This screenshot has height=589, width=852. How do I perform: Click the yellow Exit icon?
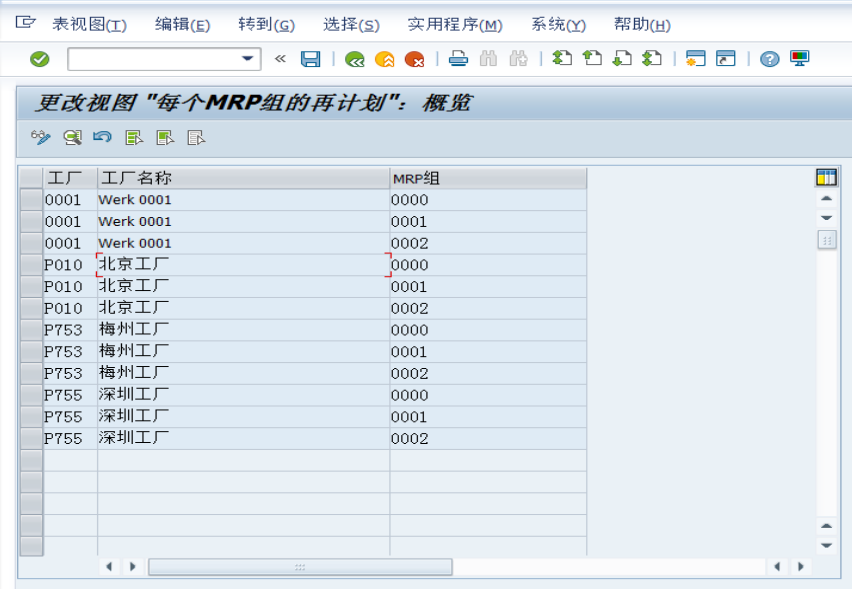click(385, 59)
